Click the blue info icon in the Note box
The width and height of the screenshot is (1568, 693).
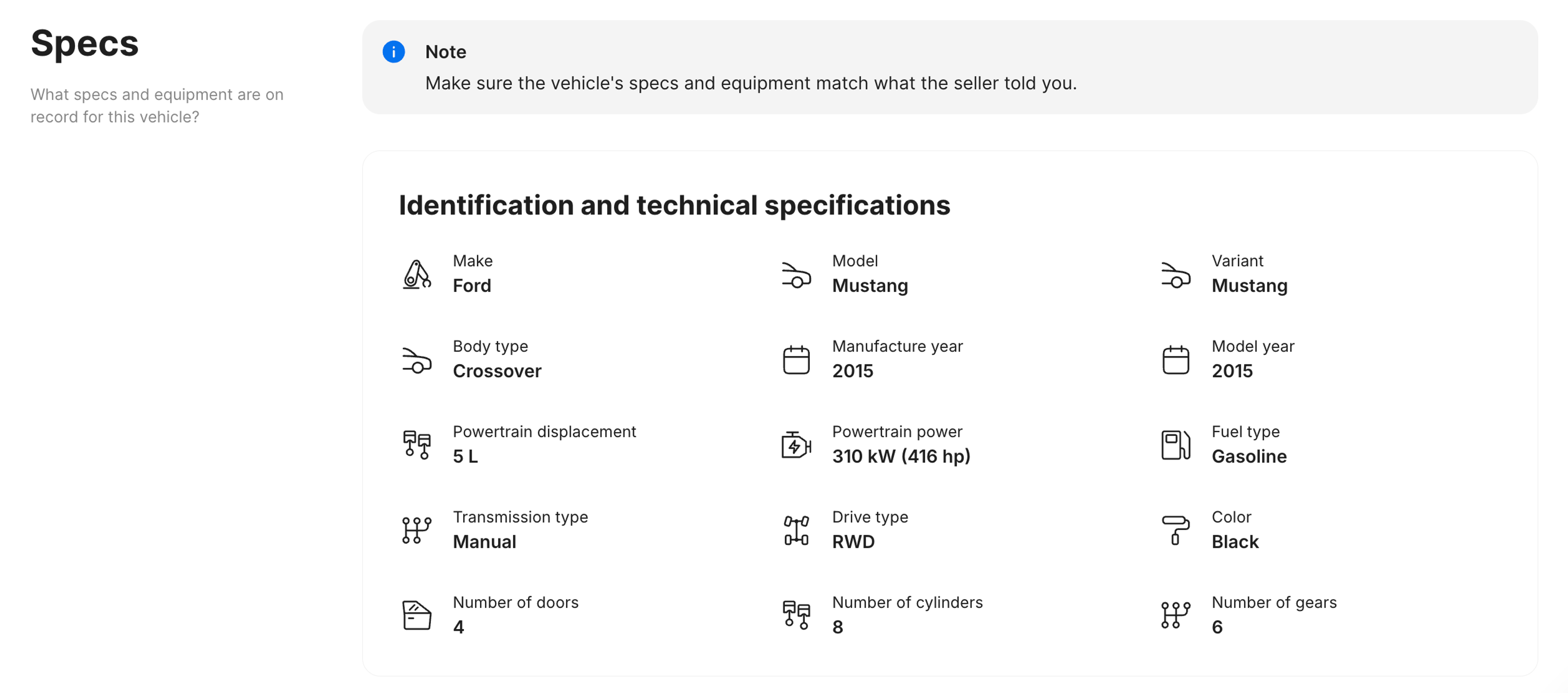point(394,52)
